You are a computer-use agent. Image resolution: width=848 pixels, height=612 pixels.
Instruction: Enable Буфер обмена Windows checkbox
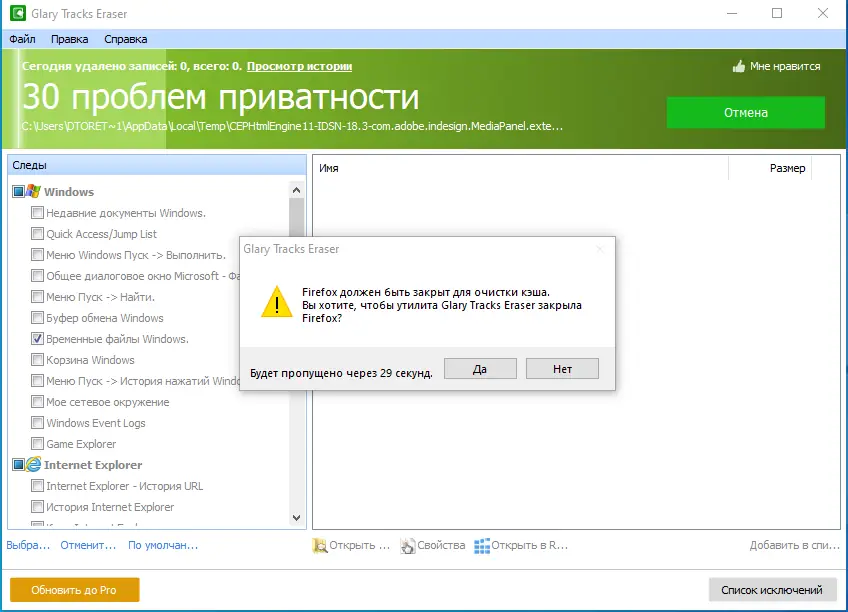37,317
